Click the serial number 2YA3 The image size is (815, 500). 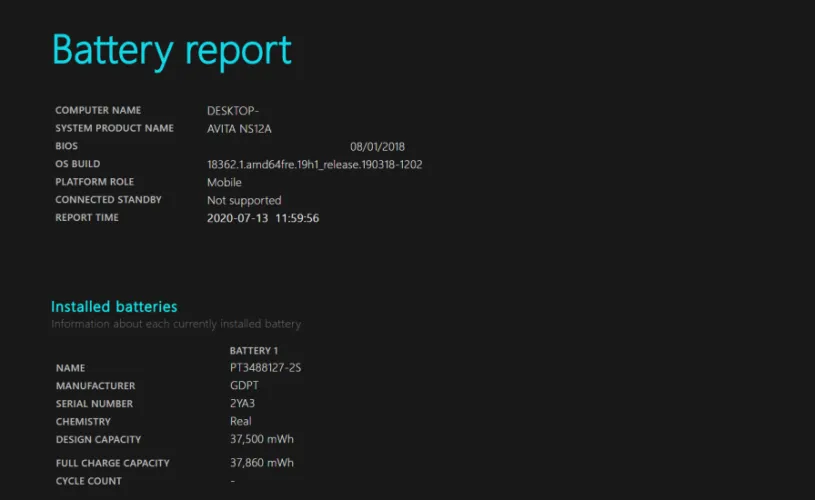(243, 404)
